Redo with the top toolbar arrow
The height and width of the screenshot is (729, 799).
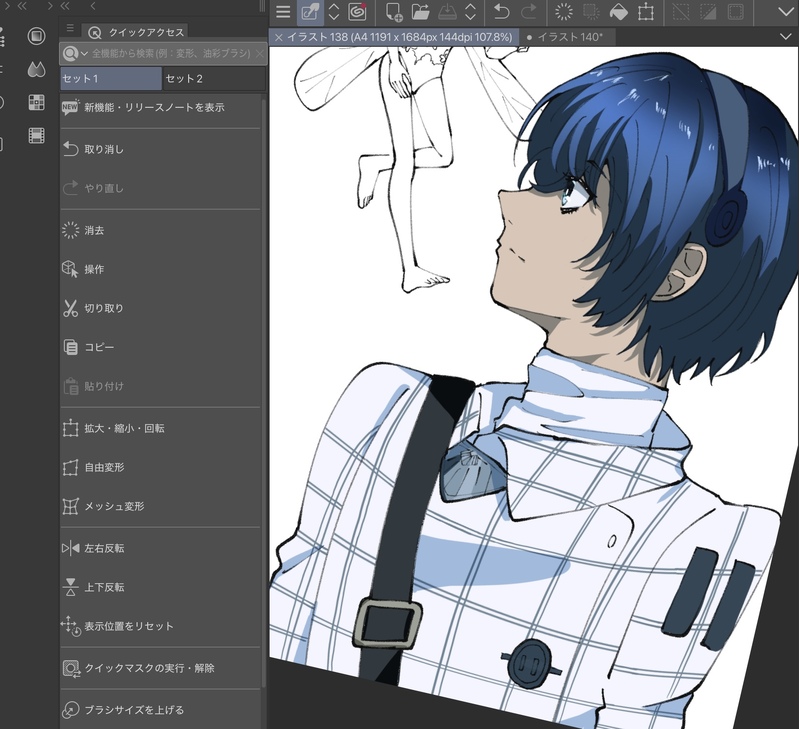(528, 12)
